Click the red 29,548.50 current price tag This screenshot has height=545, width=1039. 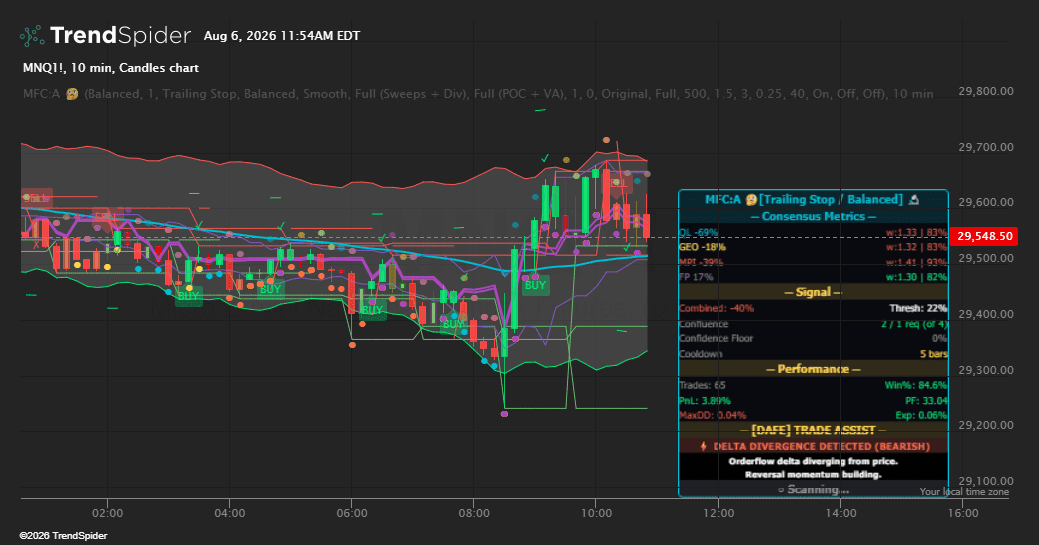click(x=984, y=236)
